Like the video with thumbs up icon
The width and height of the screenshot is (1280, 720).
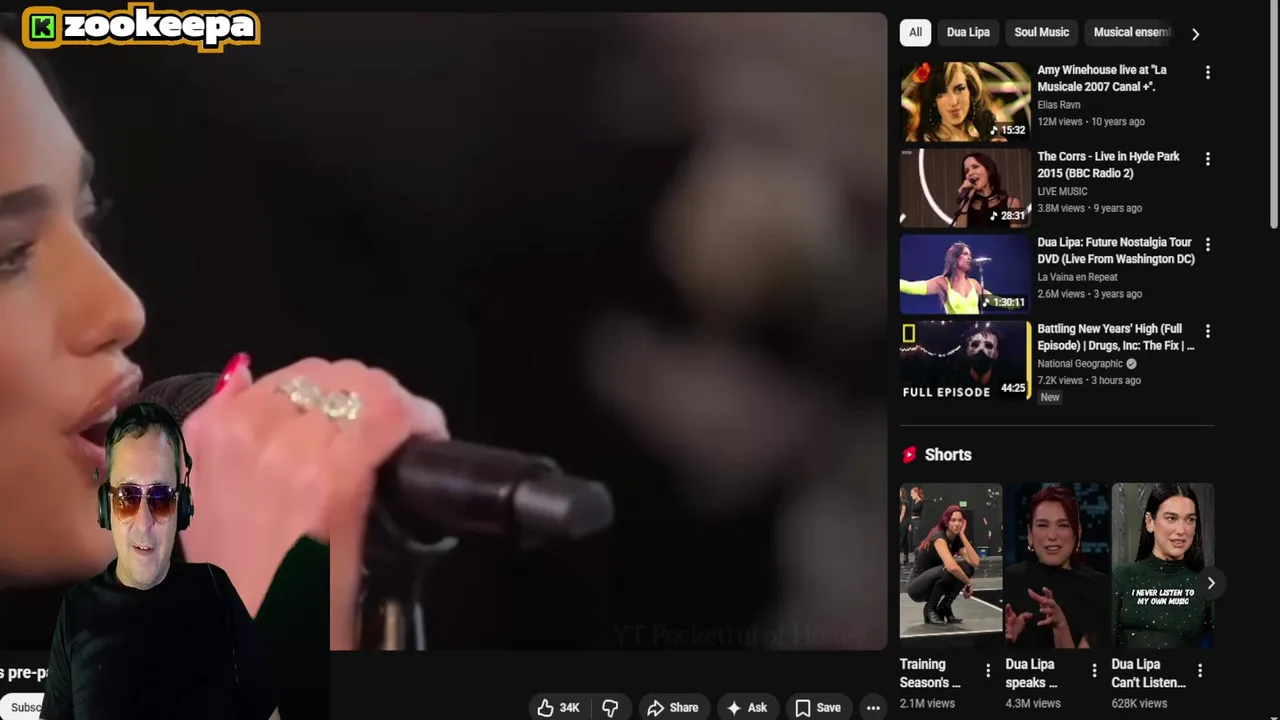click(558, 707)
